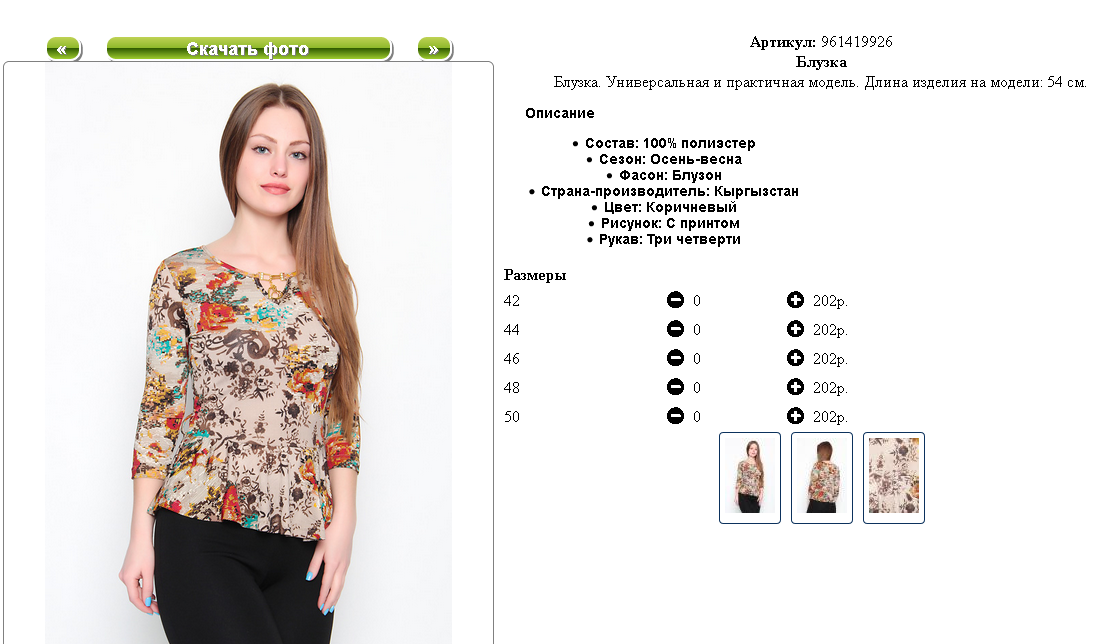Click the plus icon for size 42
This screenshot has height=644, width=1111.
click(x=795, y=300)
